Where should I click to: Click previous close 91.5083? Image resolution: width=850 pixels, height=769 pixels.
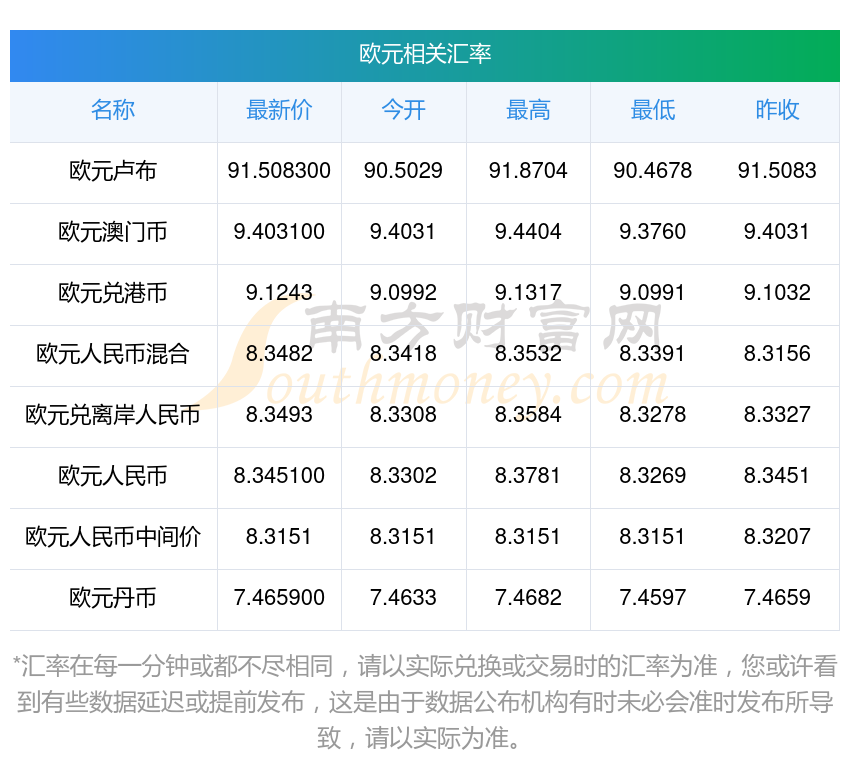coord(777,171)
